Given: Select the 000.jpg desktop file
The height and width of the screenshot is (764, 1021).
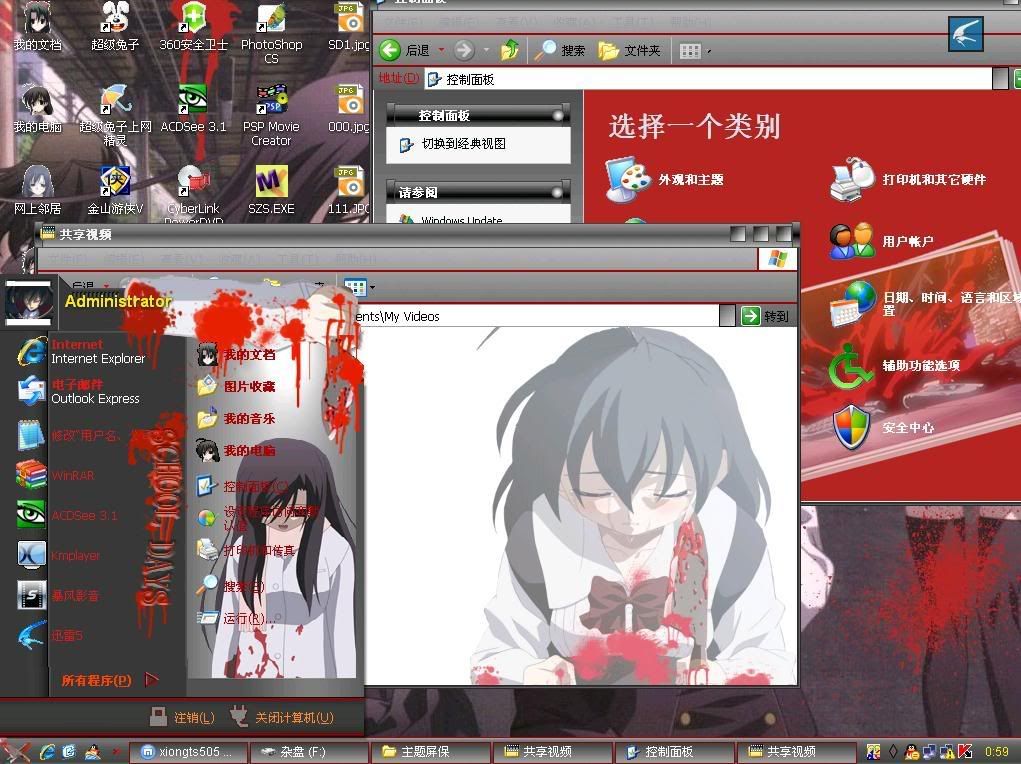Looking at the screenshot, I should tap(350, 109).
